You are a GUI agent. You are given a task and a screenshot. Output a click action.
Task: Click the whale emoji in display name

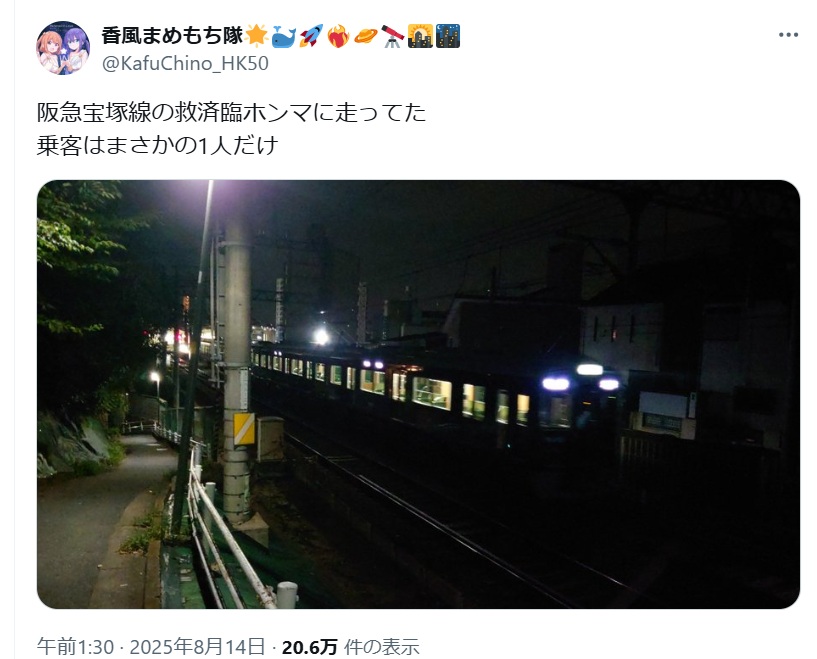tap(284, 36)
